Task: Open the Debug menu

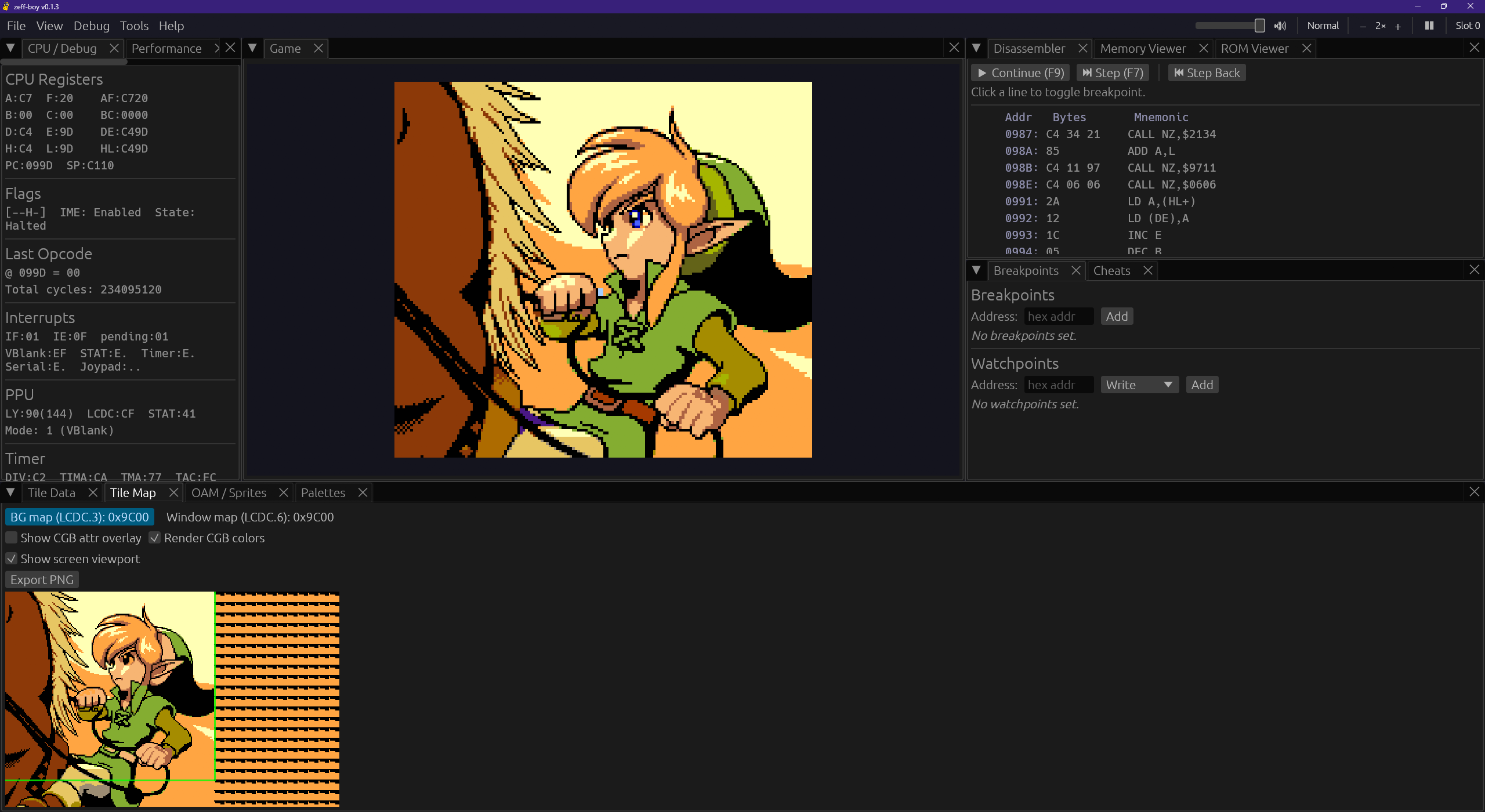Action: click(x=91, y=26)
